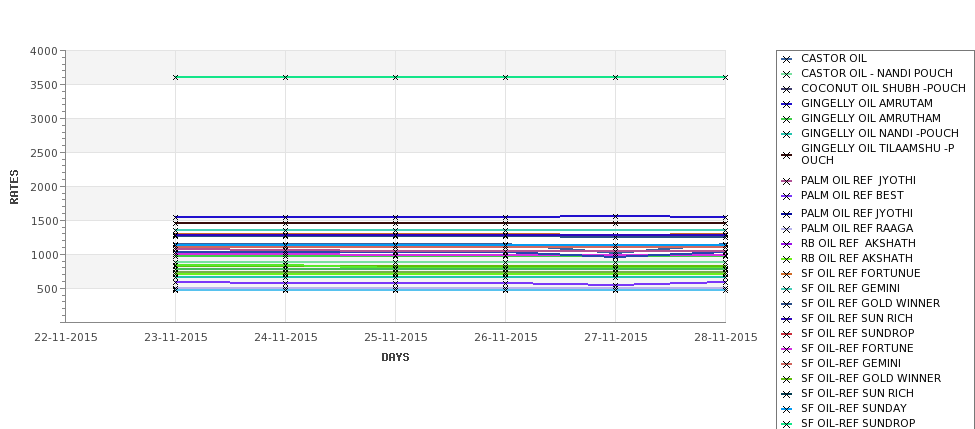
Task: Select SF OIL-REF SUNDROP legend label
Action: tap(858, 423)
